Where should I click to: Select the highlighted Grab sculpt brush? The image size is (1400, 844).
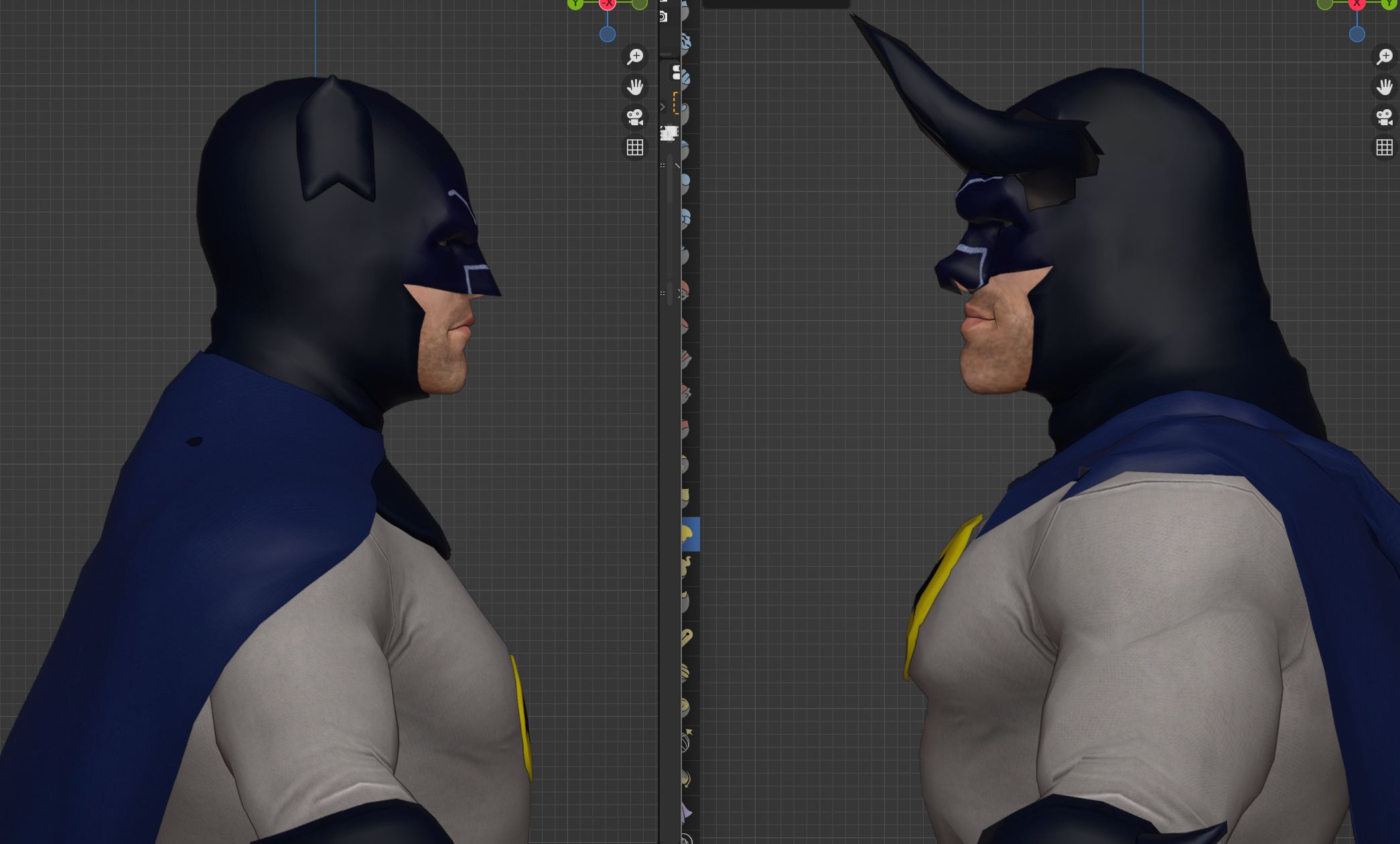[689, 534]
